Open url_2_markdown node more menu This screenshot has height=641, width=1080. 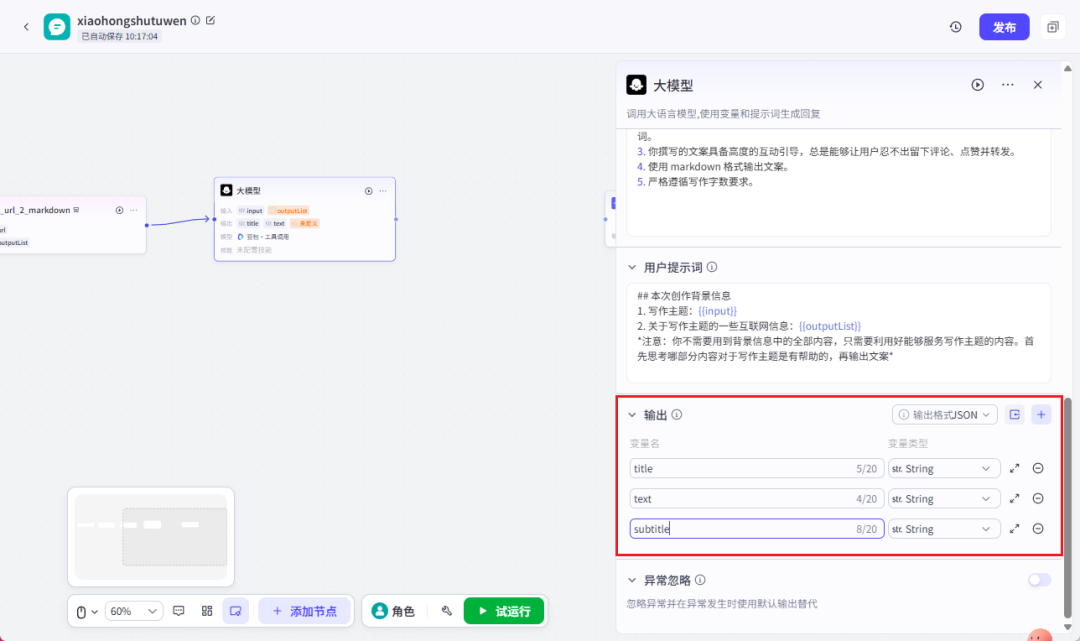pos(134,210)
